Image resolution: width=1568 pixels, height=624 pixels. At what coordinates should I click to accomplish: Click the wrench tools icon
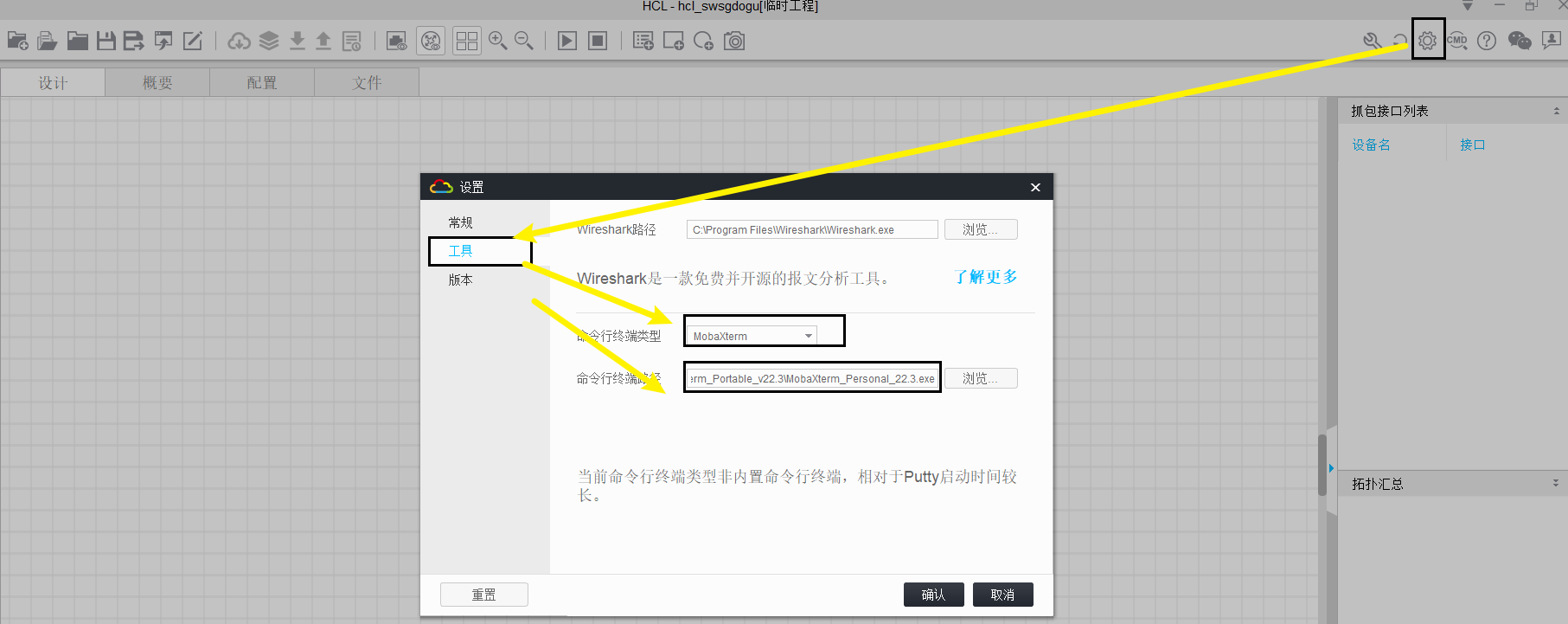click(x=1373, y=41)
